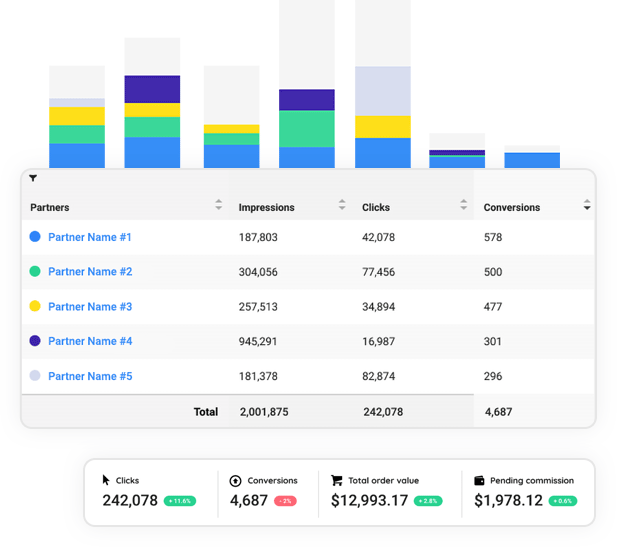Open Partner Name #1 link
This screenshot has width=617, height=547.
point(90,237)
